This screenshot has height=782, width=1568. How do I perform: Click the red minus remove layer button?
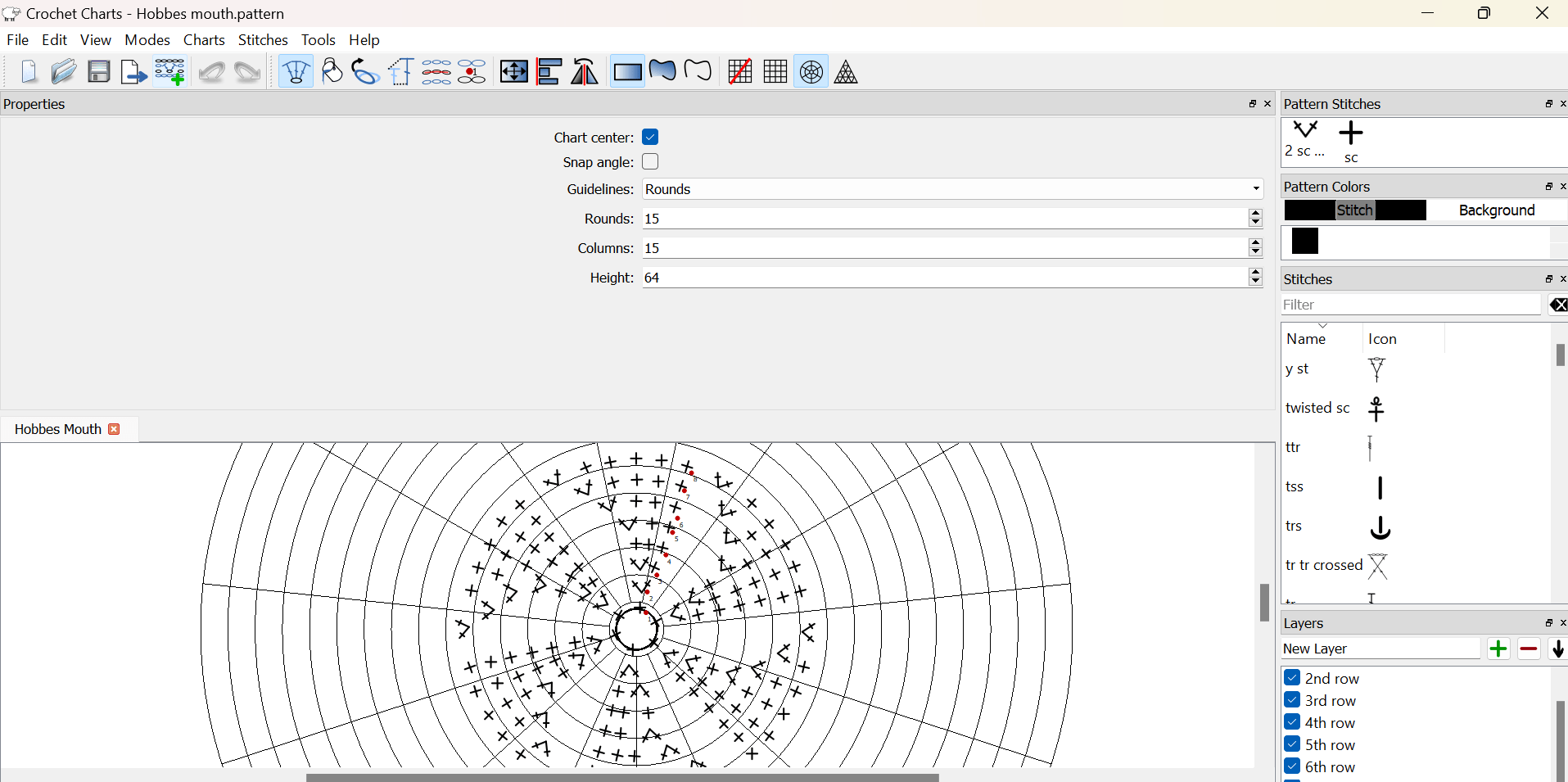(x=1529, y=649)
